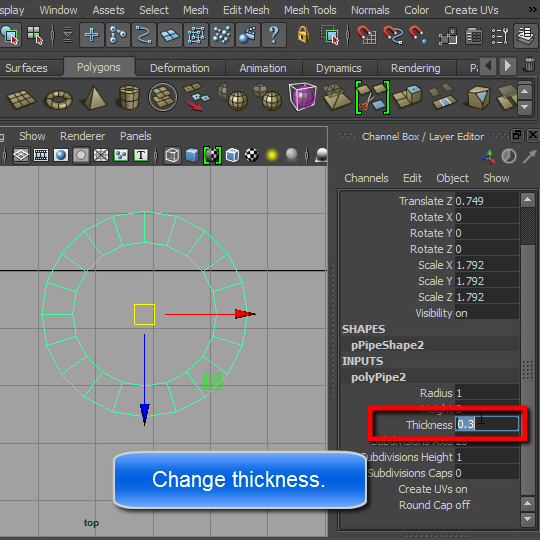Open the Assets menu
Viewport: 540px width, 540px height.
108,10
